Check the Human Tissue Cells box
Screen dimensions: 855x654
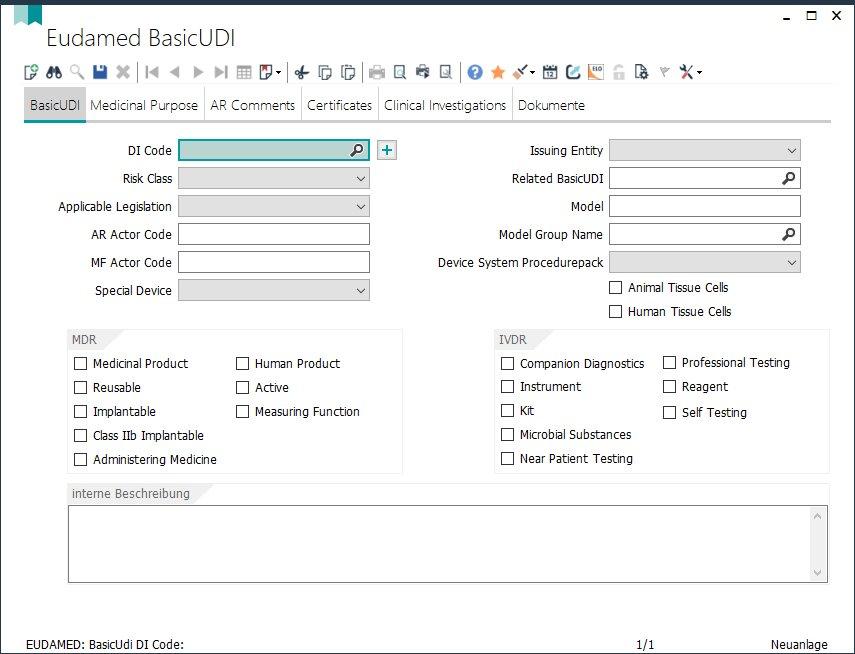coord(615,311)
